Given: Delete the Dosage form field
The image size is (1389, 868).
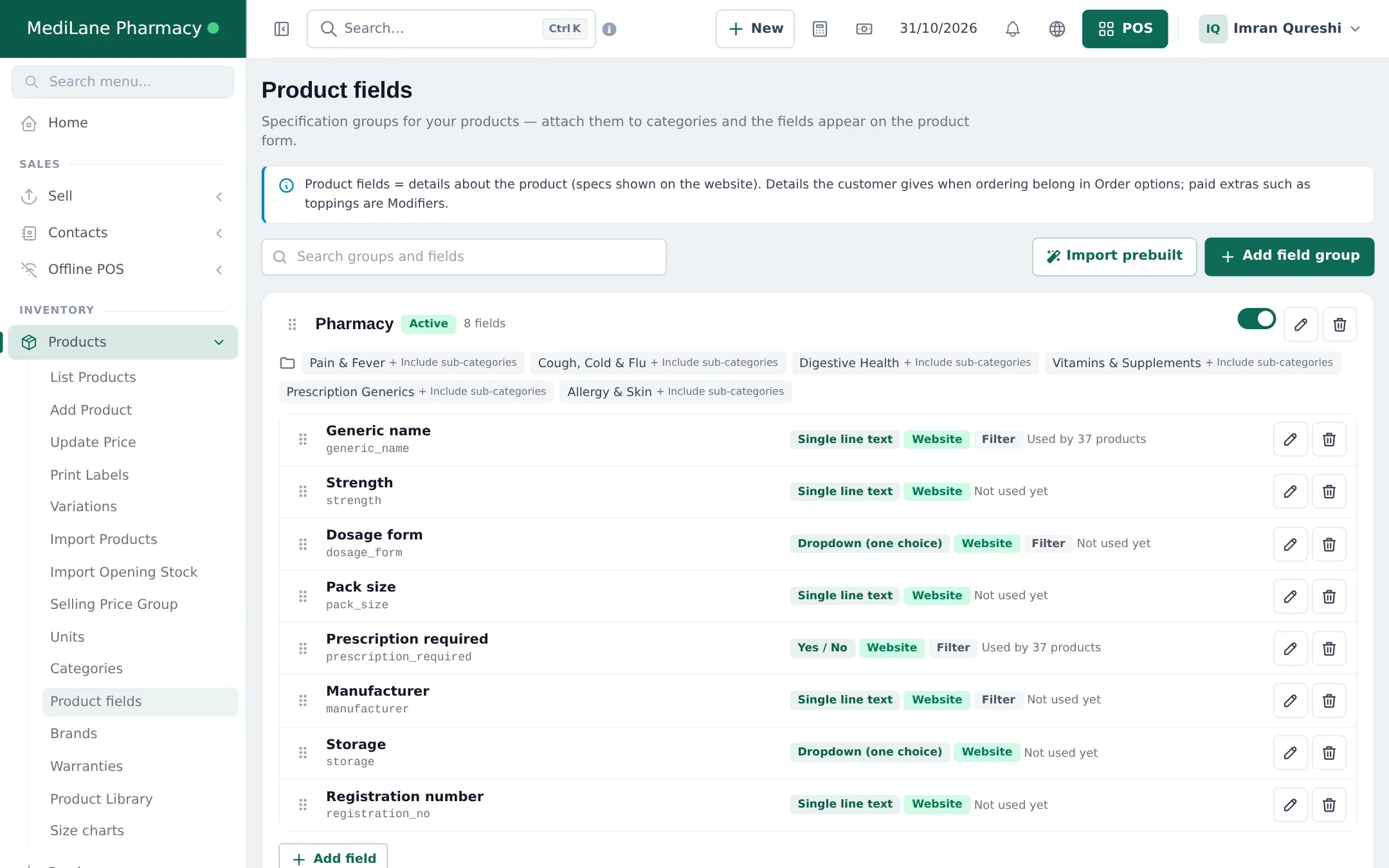Looking at the screenshot, I should coord(1329,544).
